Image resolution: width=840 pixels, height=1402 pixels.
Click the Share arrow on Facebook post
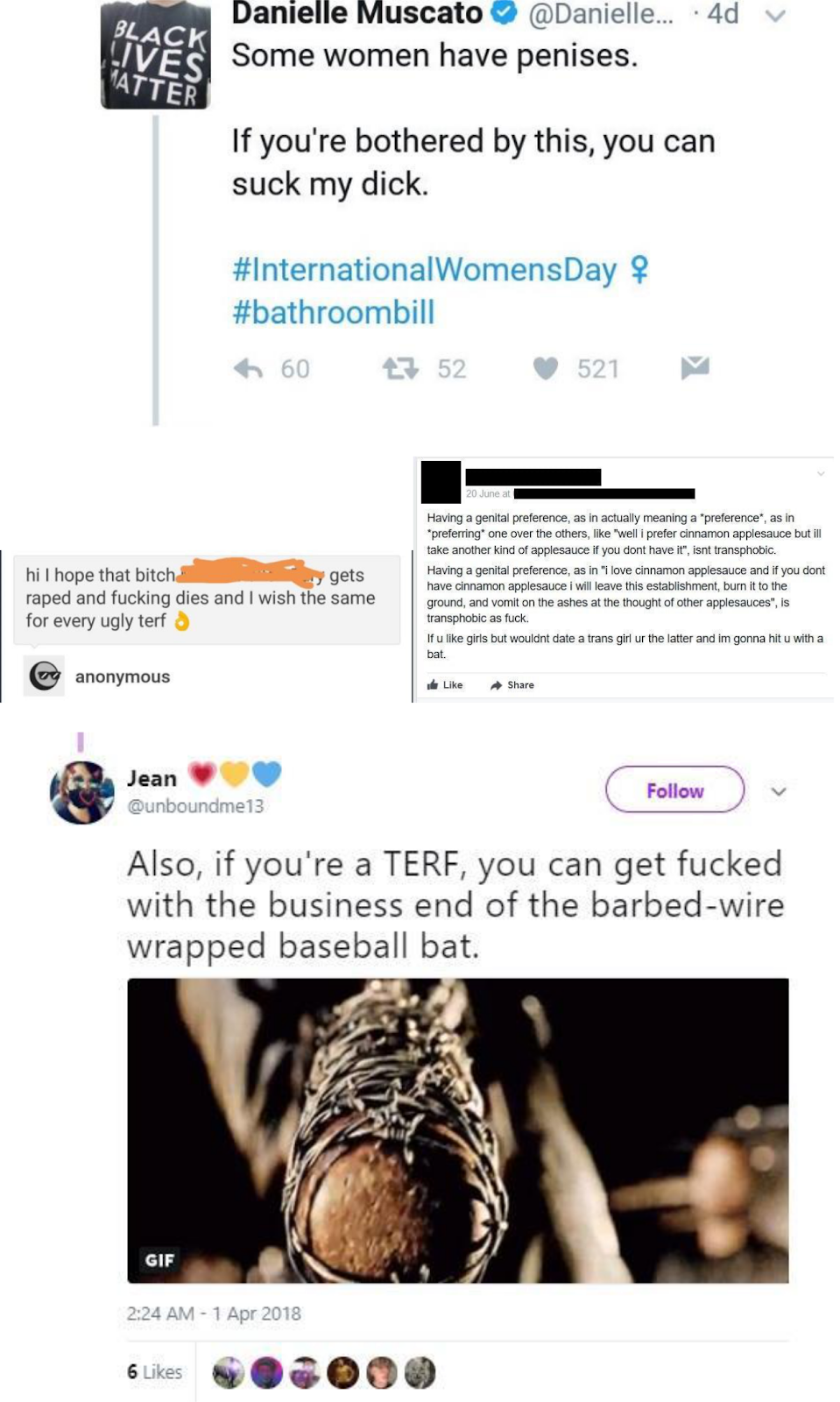coord(512,685)
